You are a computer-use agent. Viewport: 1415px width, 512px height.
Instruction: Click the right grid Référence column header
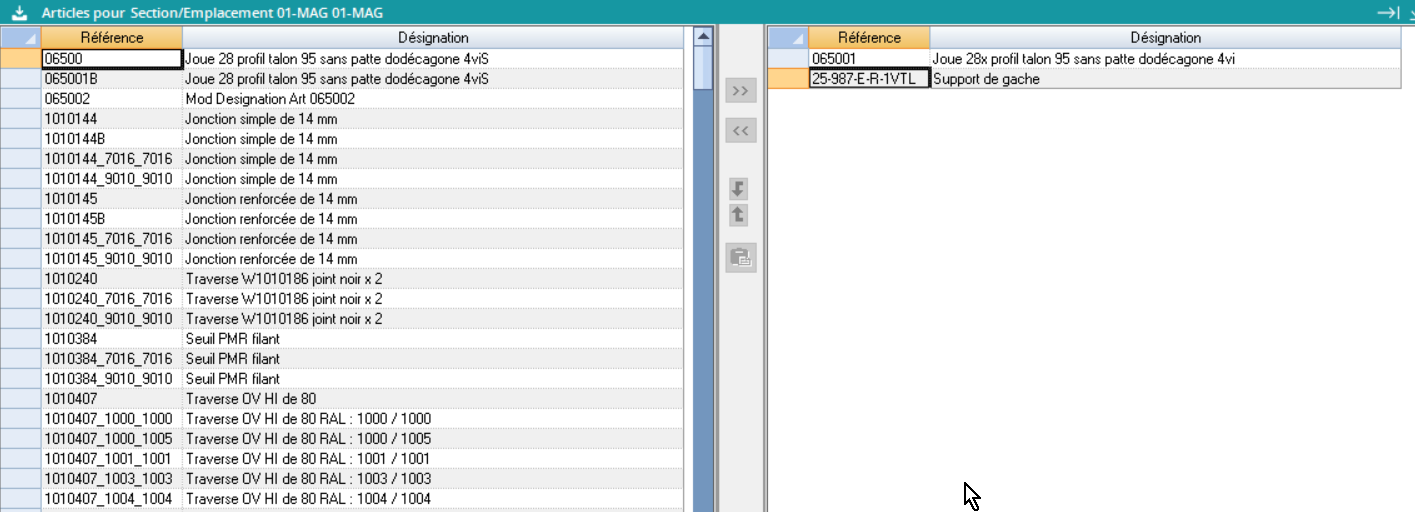click(869, 38)
